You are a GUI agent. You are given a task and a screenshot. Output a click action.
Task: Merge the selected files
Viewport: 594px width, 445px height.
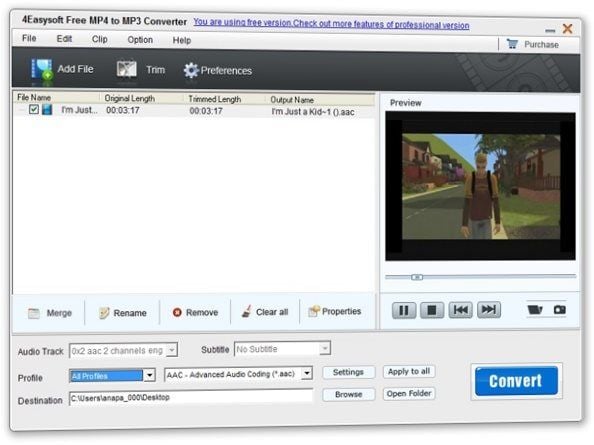coord(50,313)
